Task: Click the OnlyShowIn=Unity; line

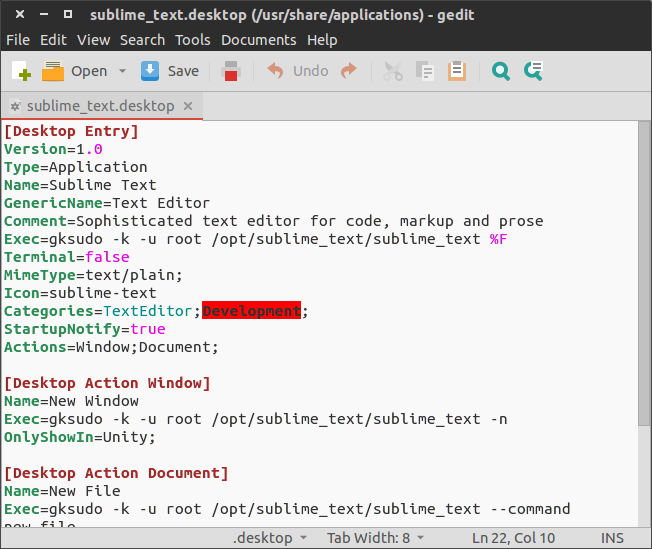Action: click(80, 437)
